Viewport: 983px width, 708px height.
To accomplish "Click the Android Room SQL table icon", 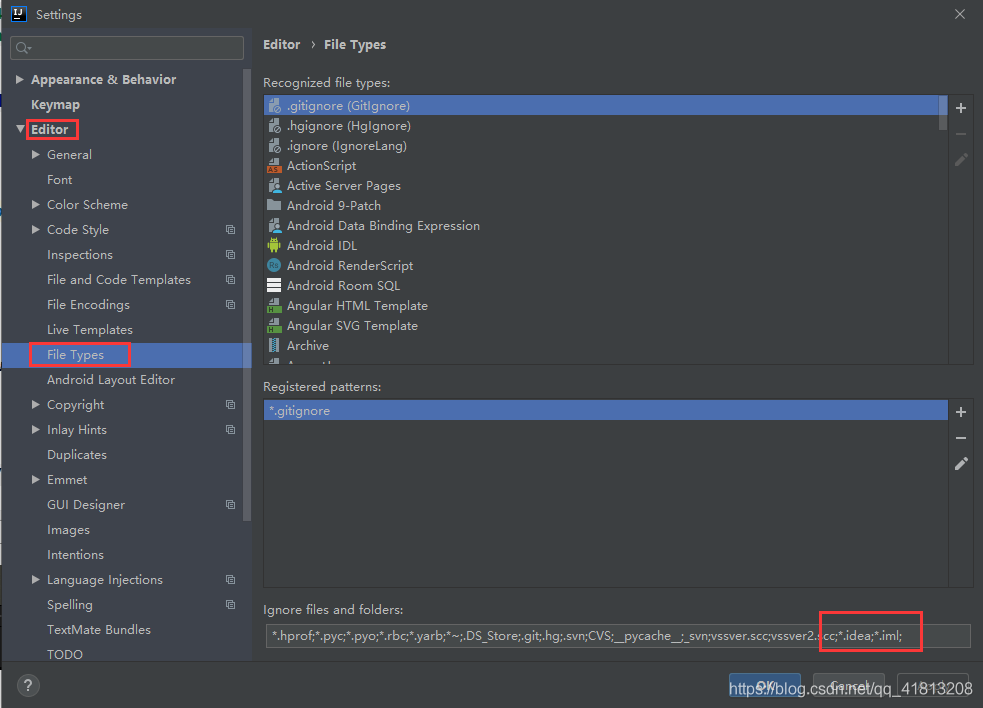I will pyautogui.click(x=274, y=285).
